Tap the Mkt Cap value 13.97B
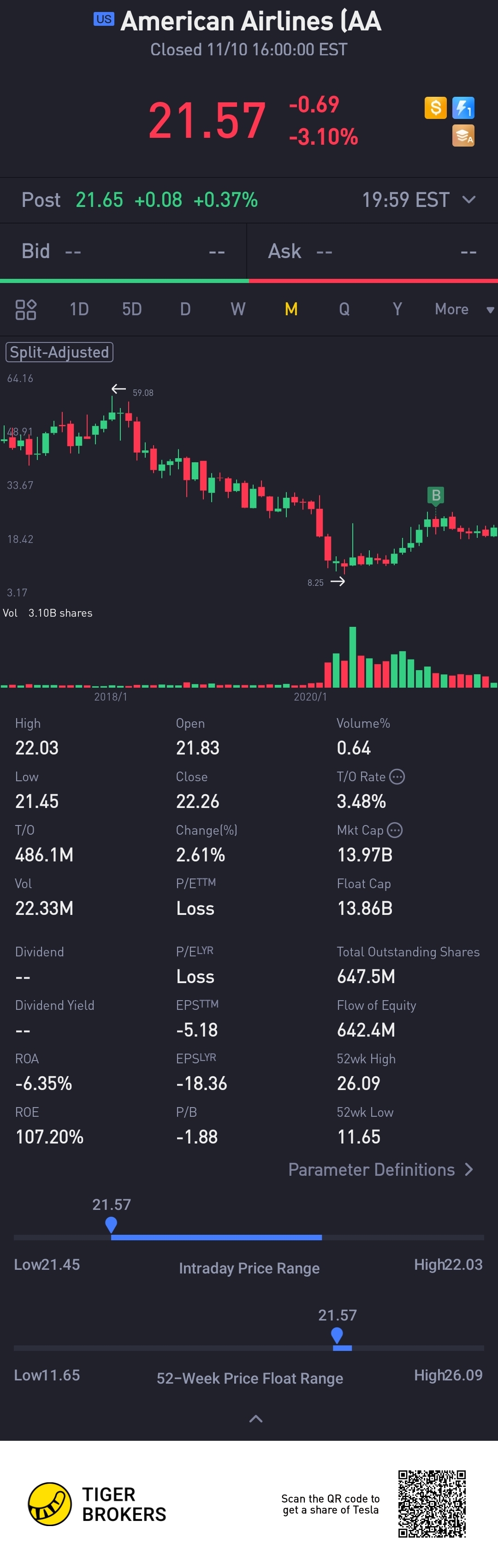498x1568 pixels. click(x=365, y=855)
